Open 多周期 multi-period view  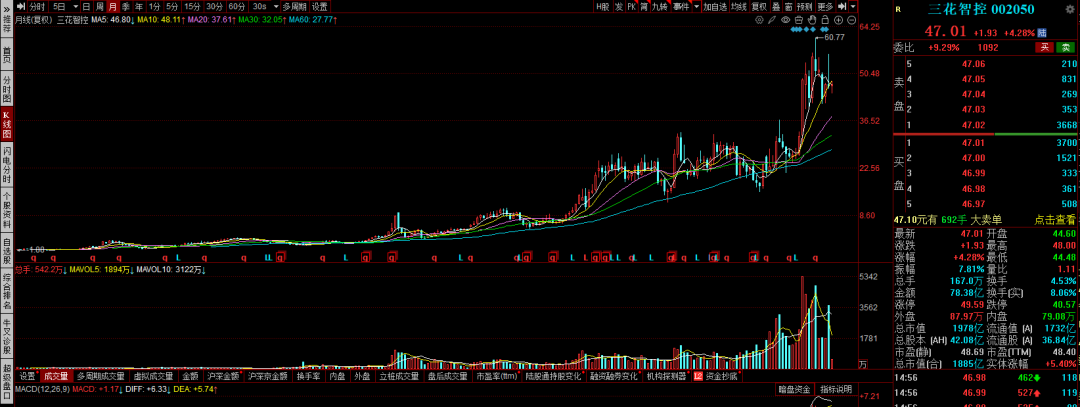[x=295, y=6]
